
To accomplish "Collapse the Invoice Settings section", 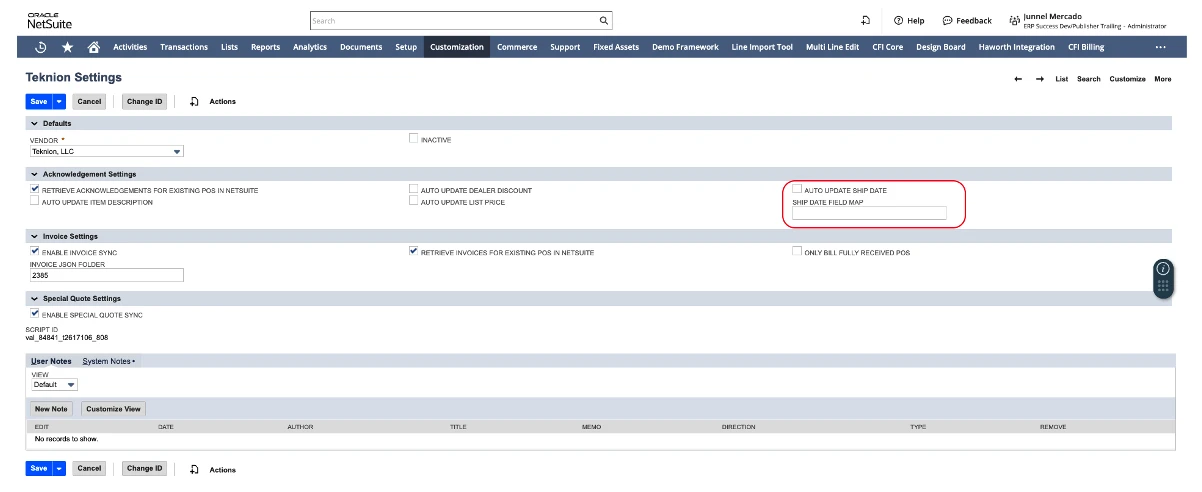I will [34, 236].
